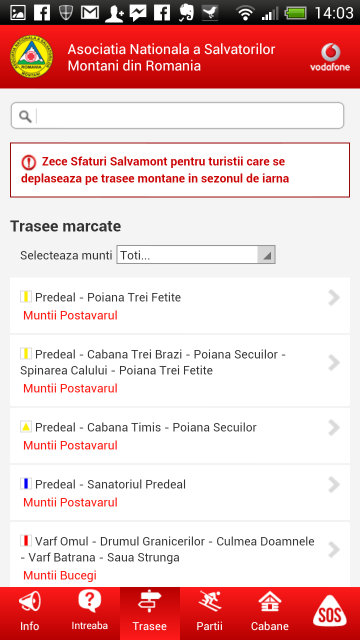This screenshot has width=360, height=640.
Task: Click the blue stripe trail marker swatch
Action: (26, 484)
